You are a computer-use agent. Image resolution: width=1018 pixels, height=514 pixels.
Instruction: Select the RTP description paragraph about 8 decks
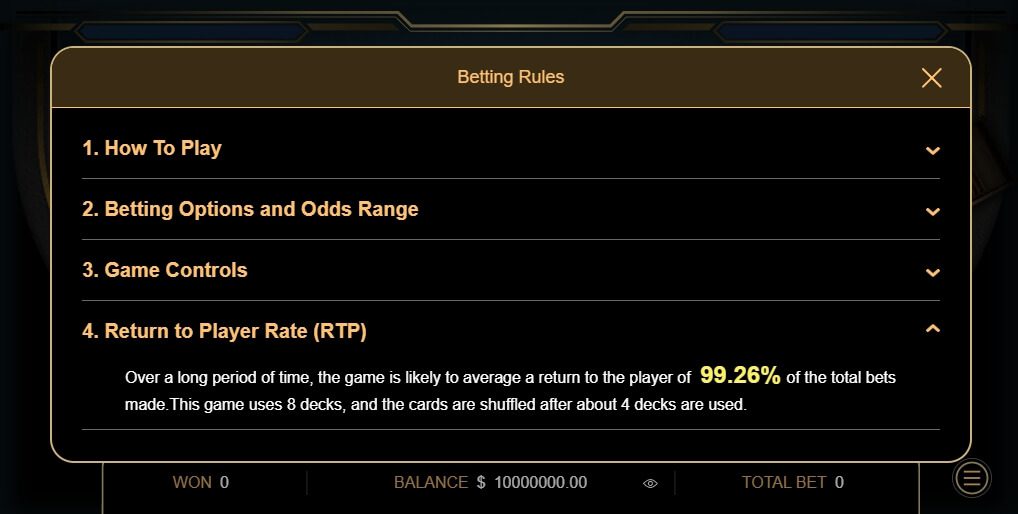coord(510,390)
